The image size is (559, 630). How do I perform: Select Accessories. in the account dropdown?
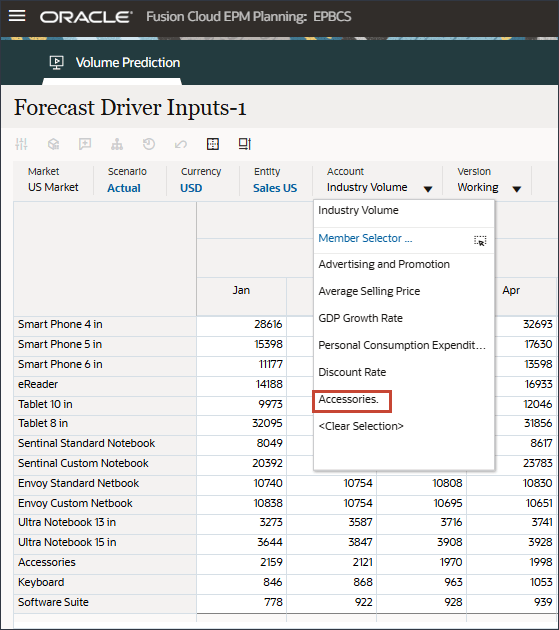pyautogui.click(x=348, y=399)
